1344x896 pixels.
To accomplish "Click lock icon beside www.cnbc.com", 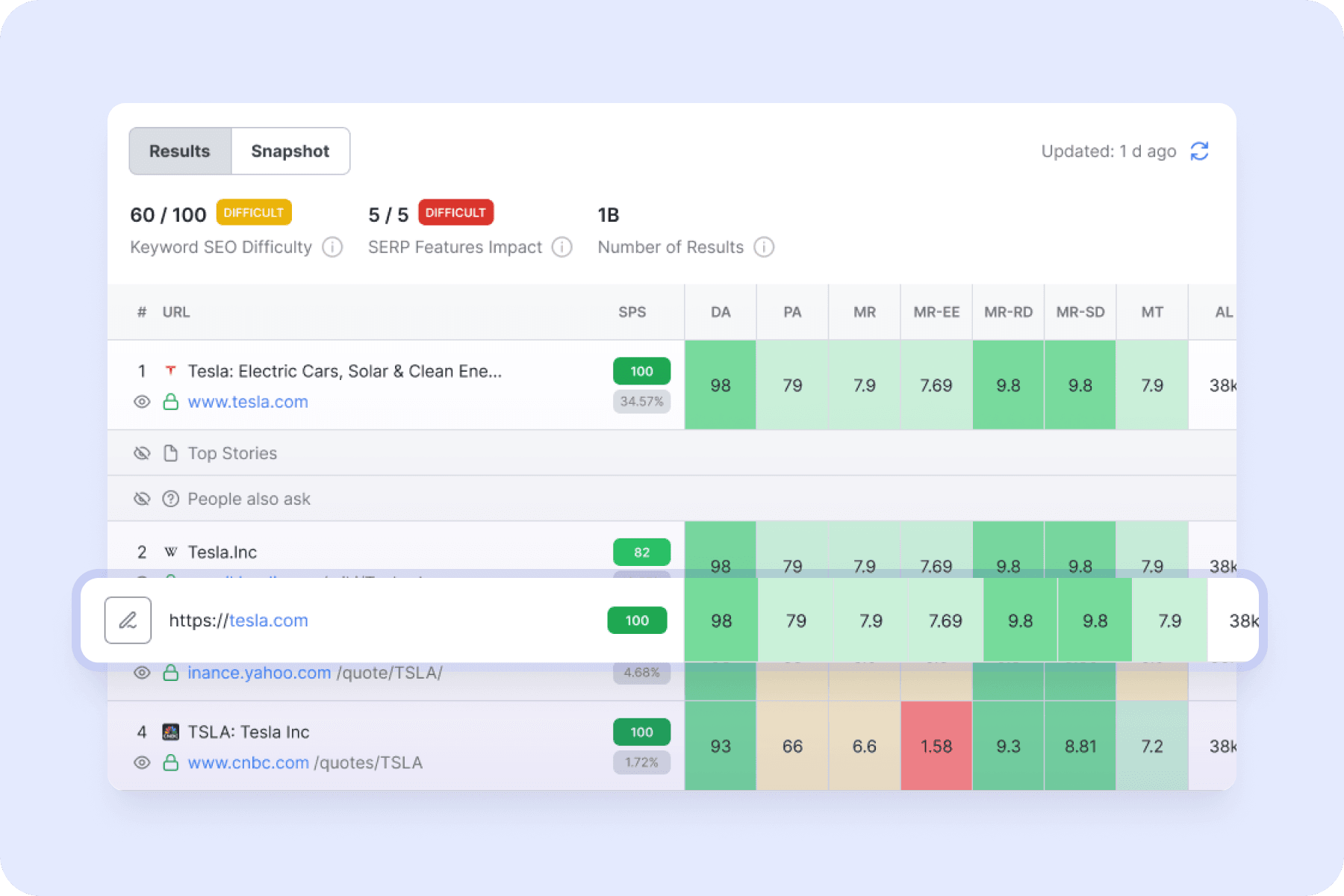I will (171, 763).
